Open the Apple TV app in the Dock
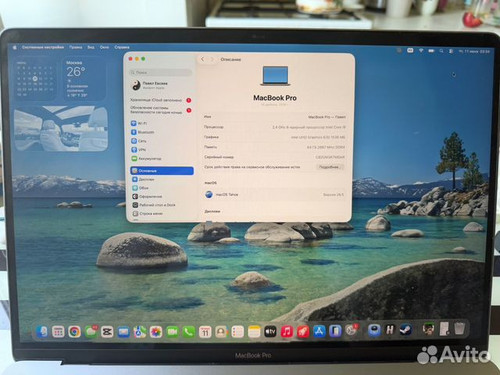 coord(270,332)
